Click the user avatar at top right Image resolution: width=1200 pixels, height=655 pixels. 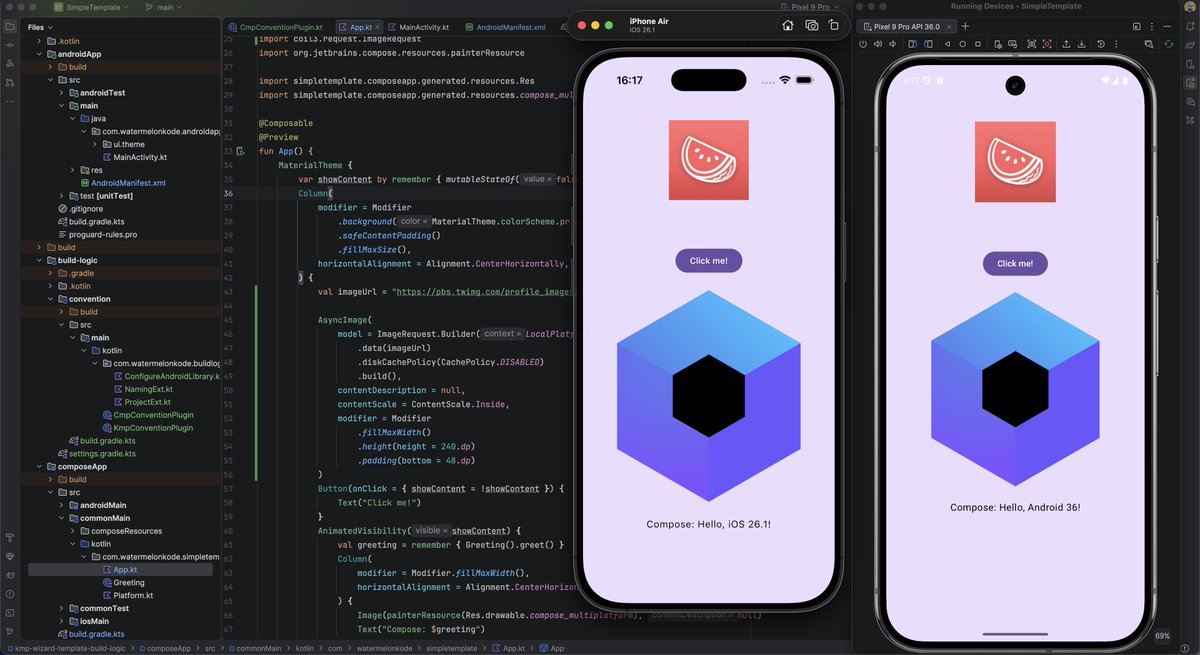1190,7
